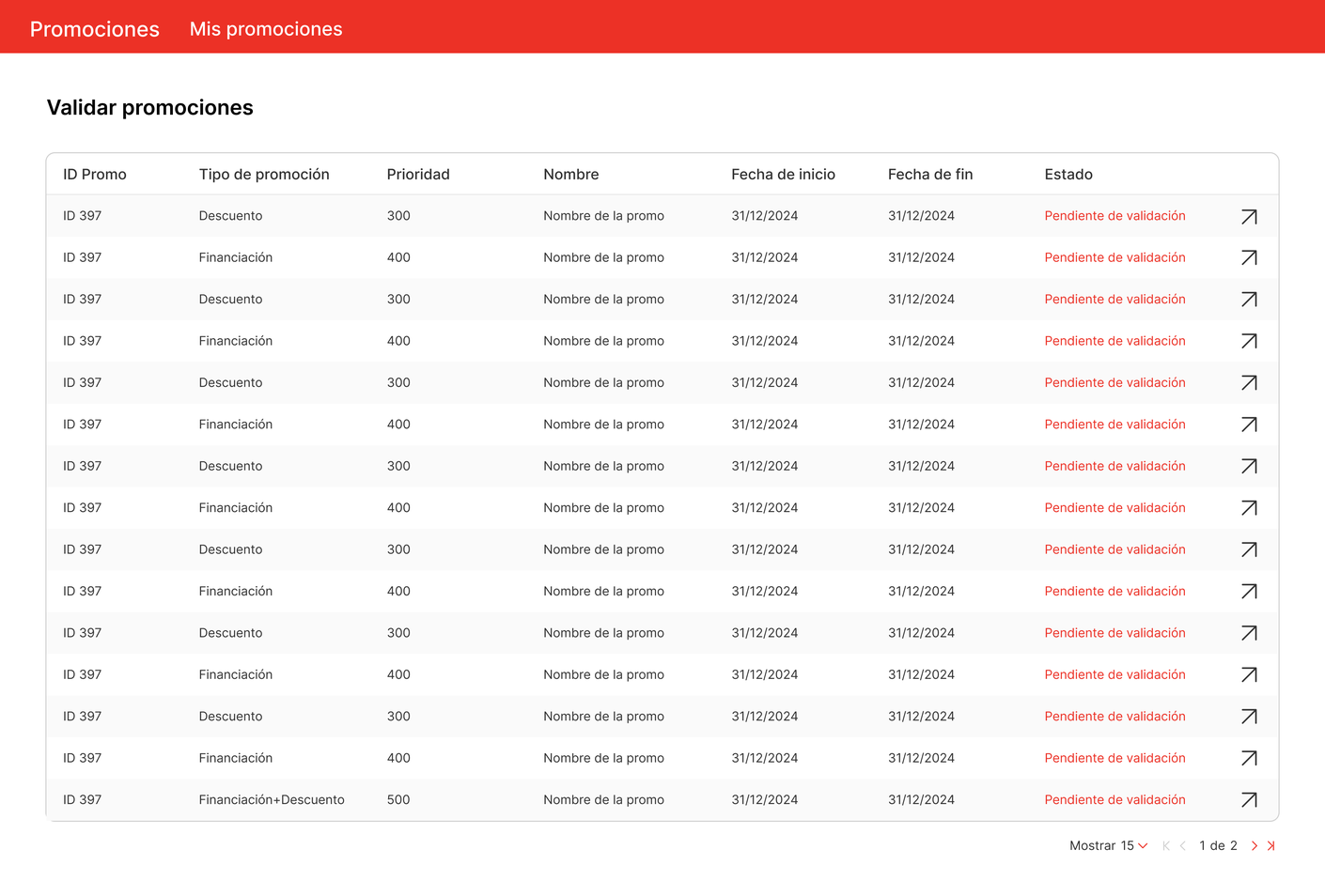The width and height of the screenshot is (1325, 896).
Task: Open the arrow icon in eighth table row
Action: pyautogui.click(x=1249, y=508)
